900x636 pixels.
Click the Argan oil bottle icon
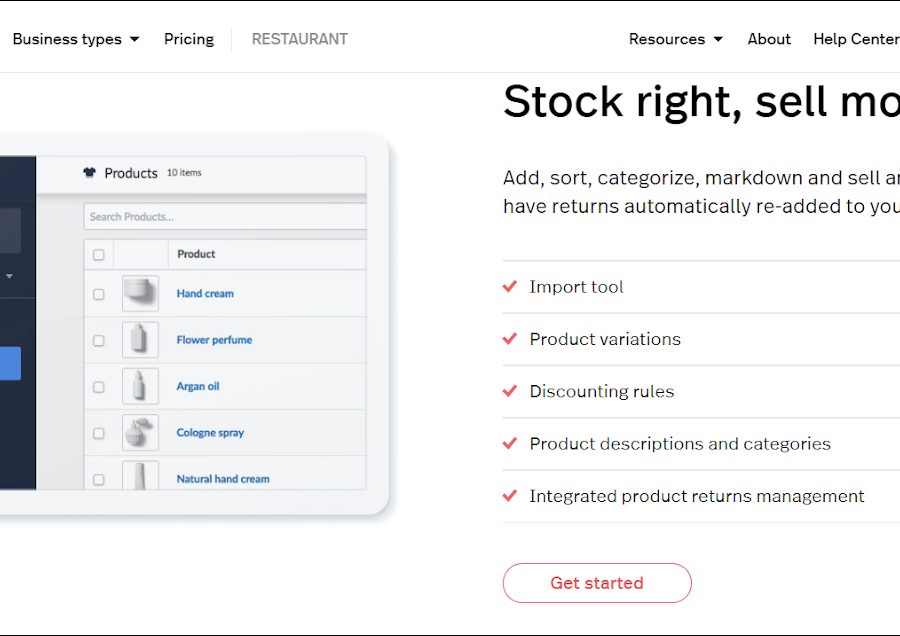140,386
